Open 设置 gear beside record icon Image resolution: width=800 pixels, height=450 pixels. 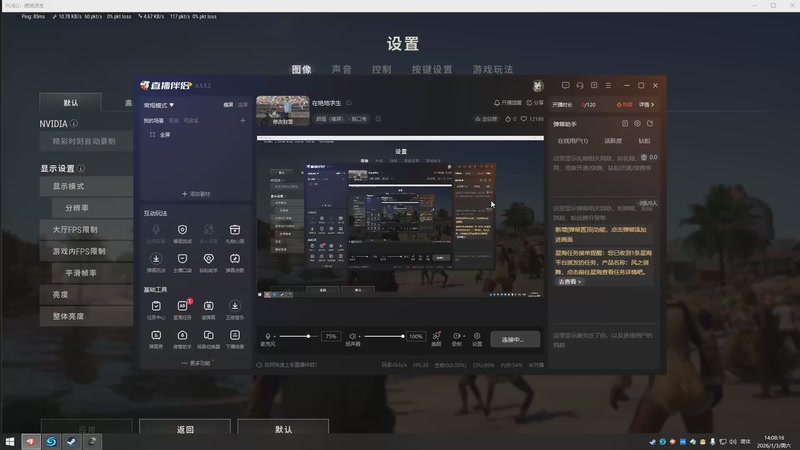(477, 338)
